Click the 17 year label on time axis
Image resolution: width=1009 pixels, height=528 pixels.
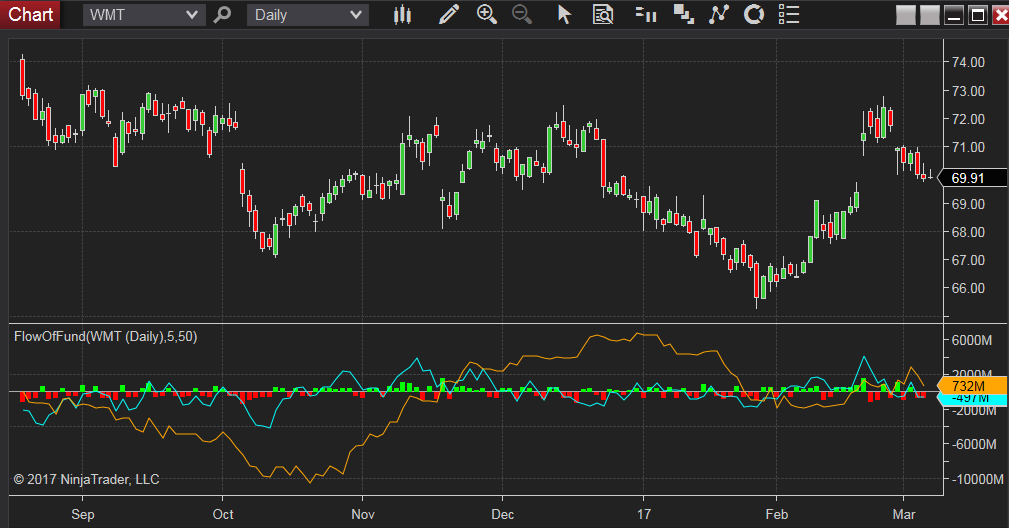coord(643,514)
